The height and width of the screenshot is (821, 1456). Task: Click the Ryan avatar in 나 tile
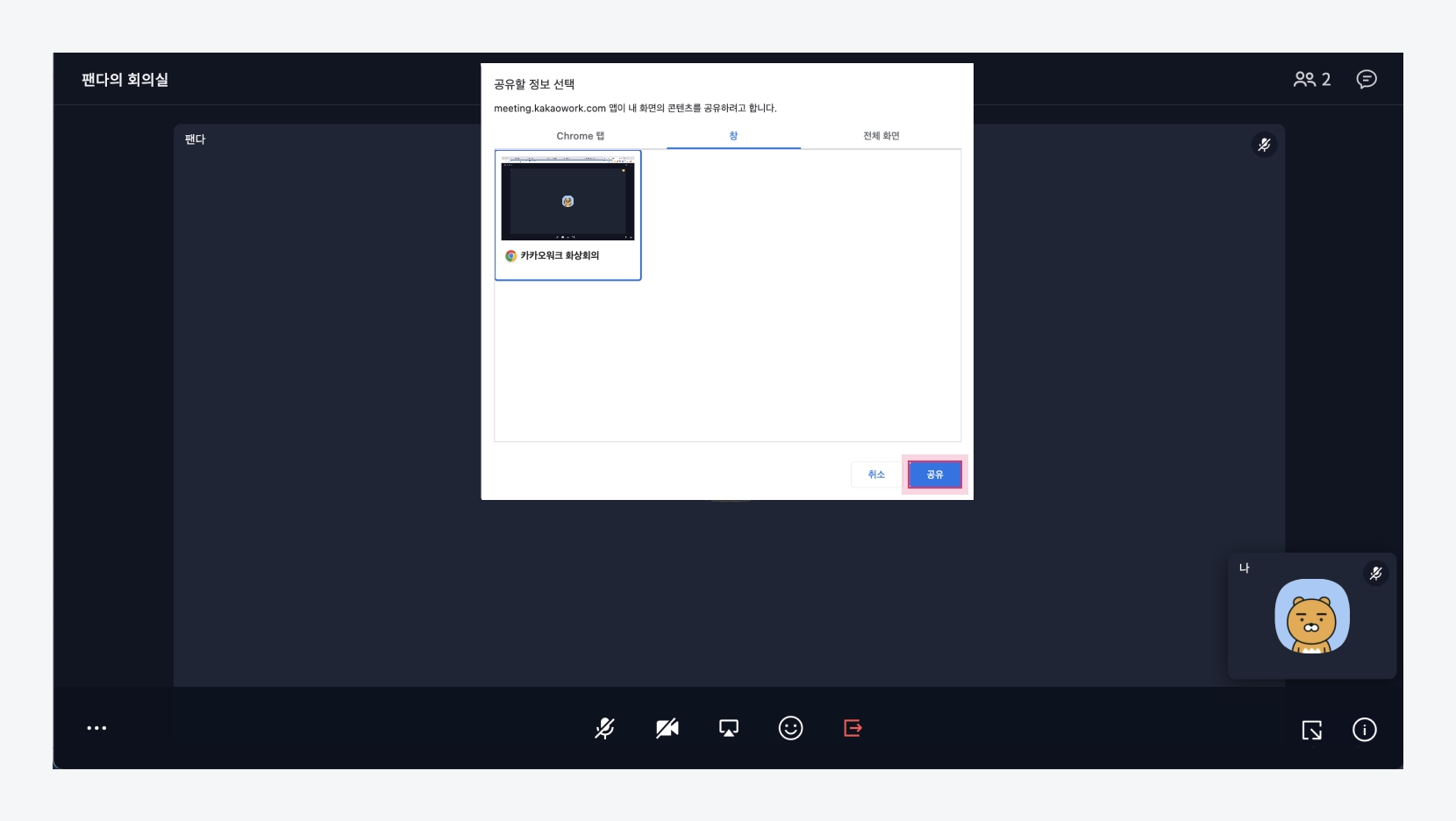coord(1311,617)
